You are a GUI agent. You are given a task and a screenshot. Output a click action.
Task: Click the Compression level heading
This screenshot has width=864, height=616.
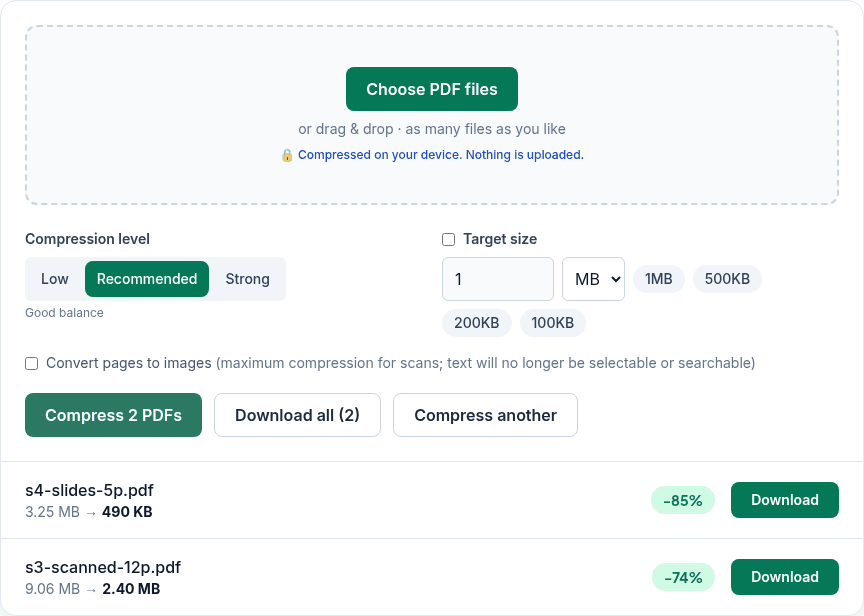[x=88, y=239]
